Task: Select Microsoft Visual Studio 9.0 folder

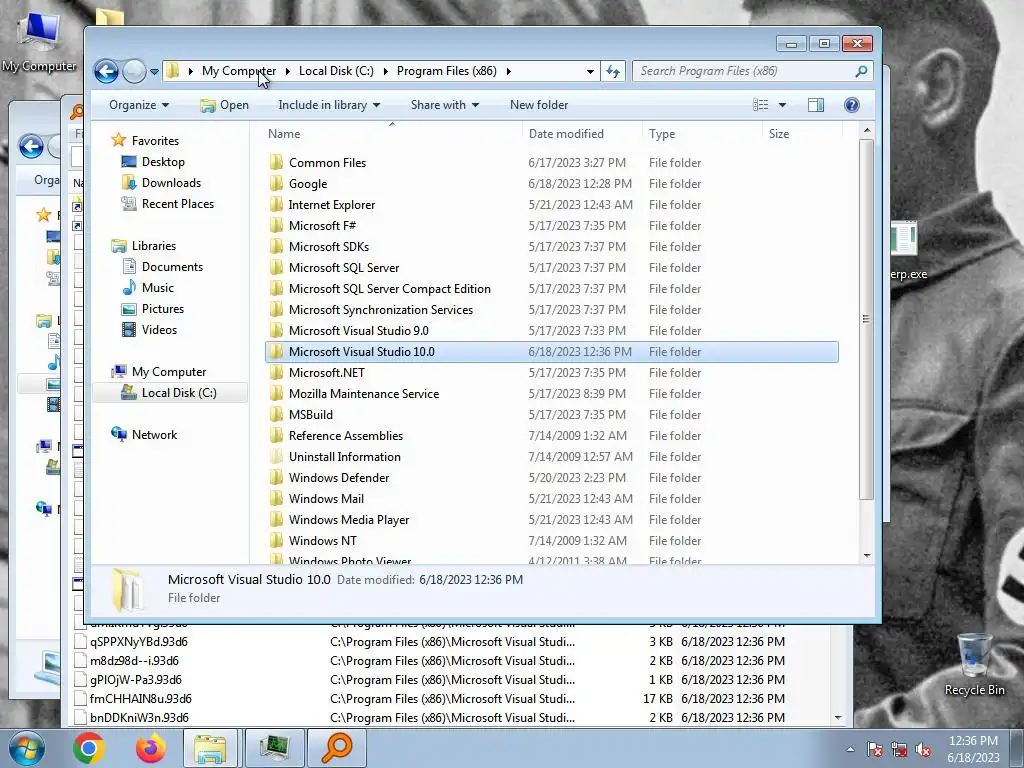Action: (x=359, y=330)
